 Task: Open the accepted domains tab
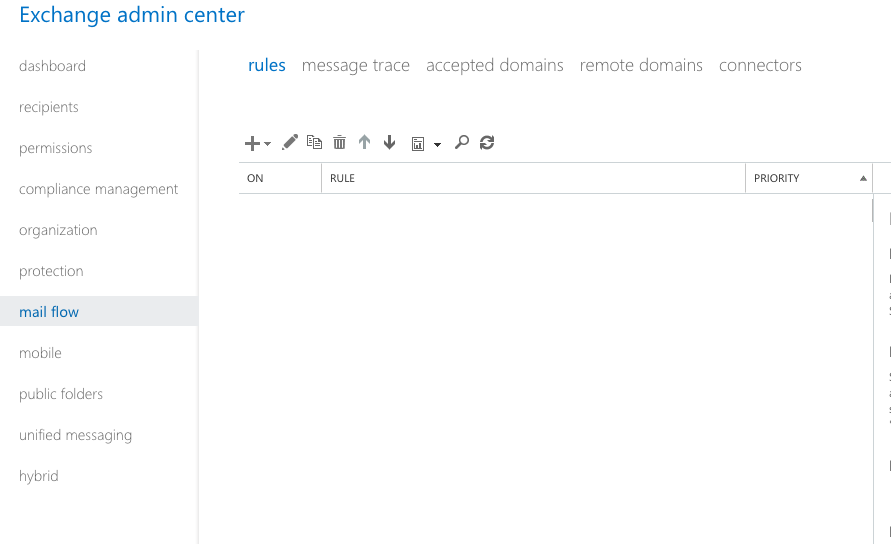(x=495, y=65)
